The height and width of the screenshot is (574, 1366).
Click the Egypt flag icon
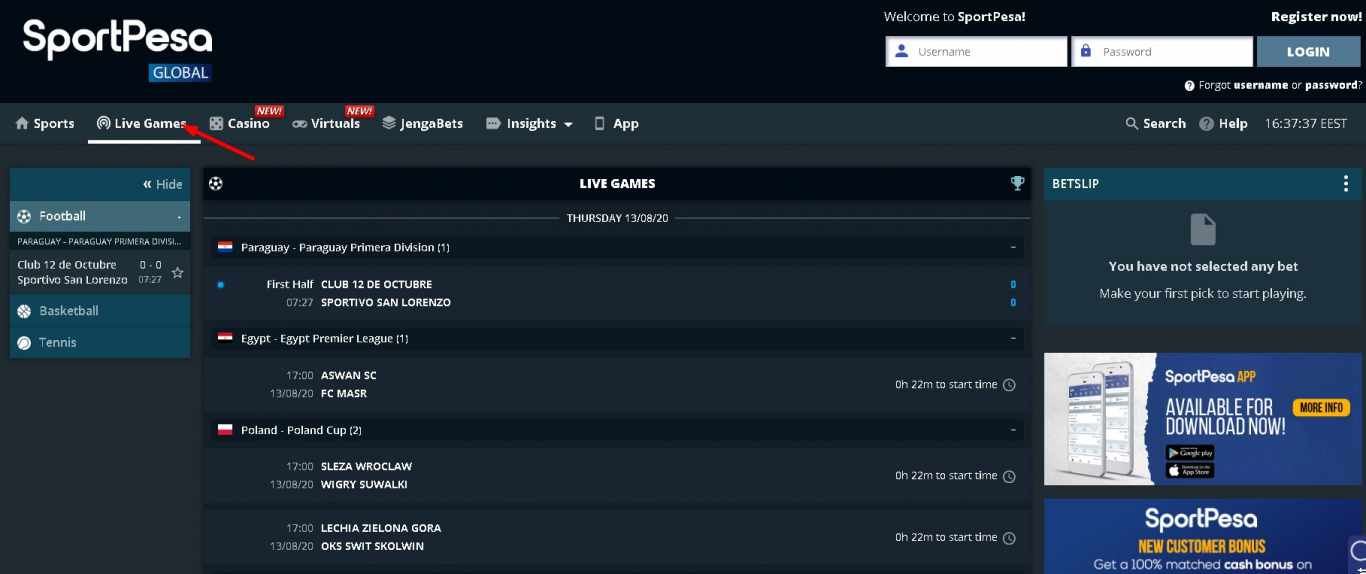pos(225,338)
